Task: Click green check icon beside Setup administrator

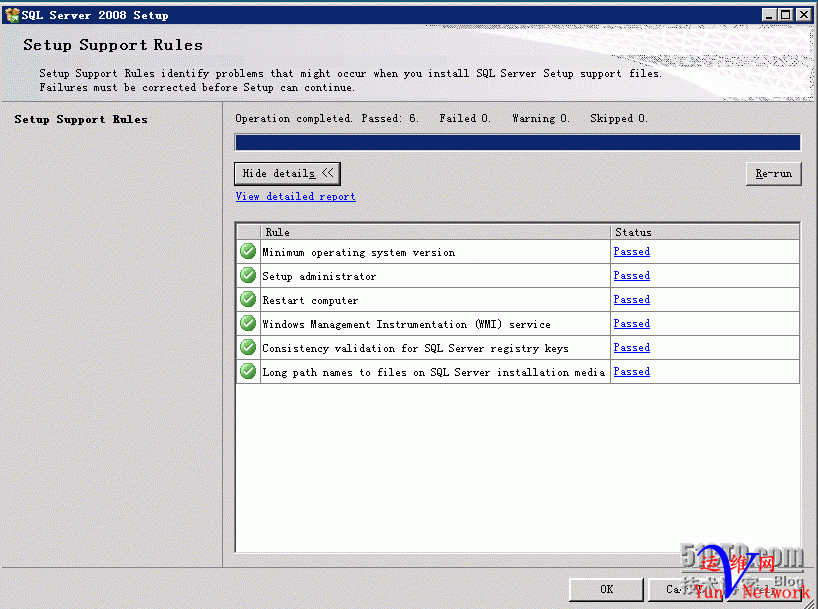Action: click(248, 276)
